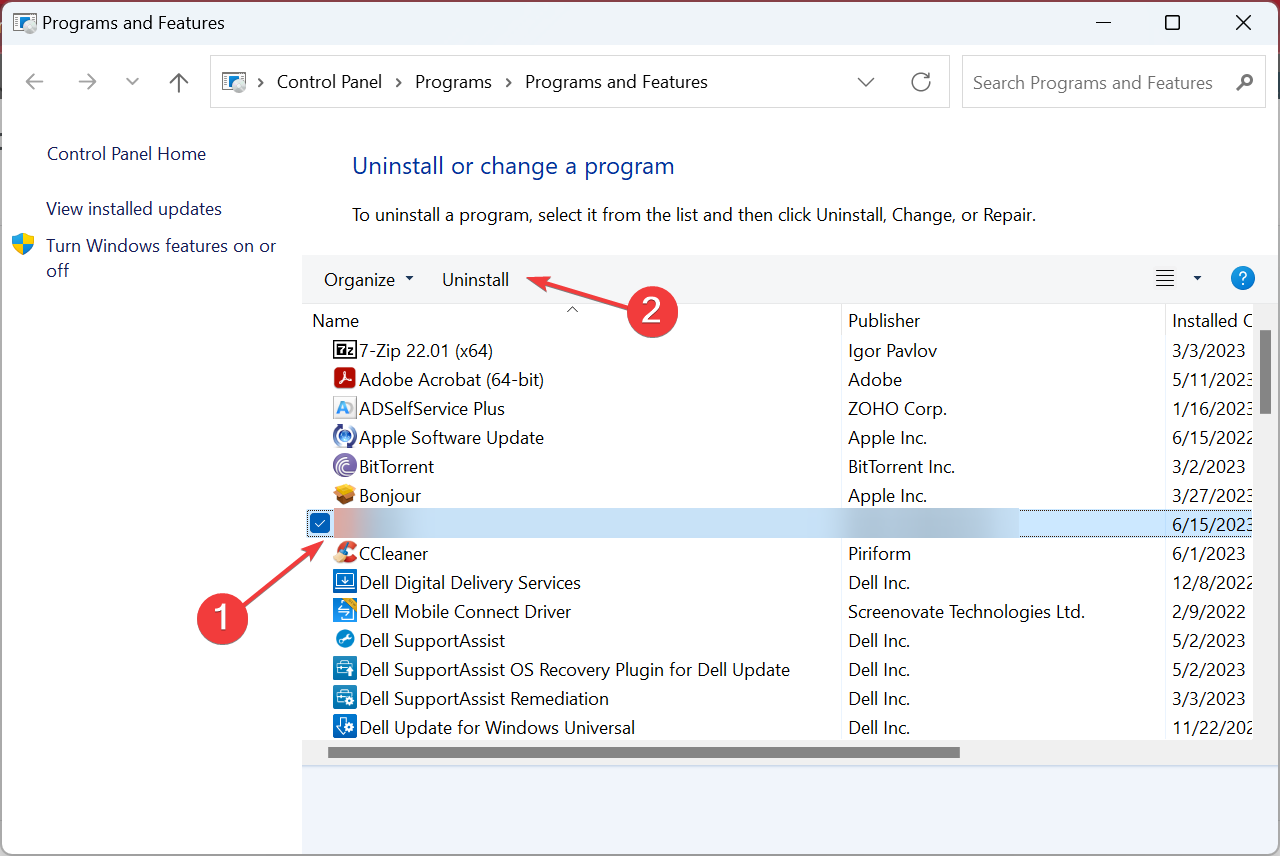
Task: Open Control Panel from the breadcrumb
Action: pyautogui.click(x=329, y=82)
